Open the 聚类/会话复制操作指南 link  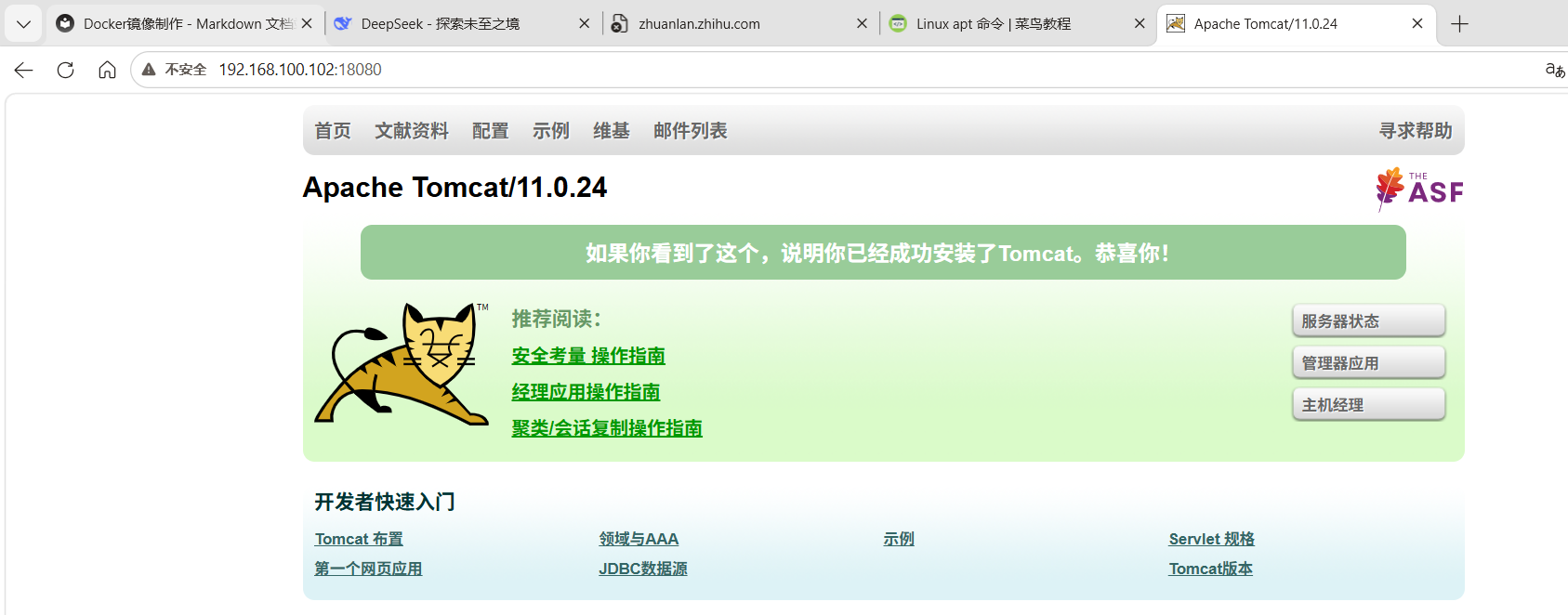[x=607, y=428]
